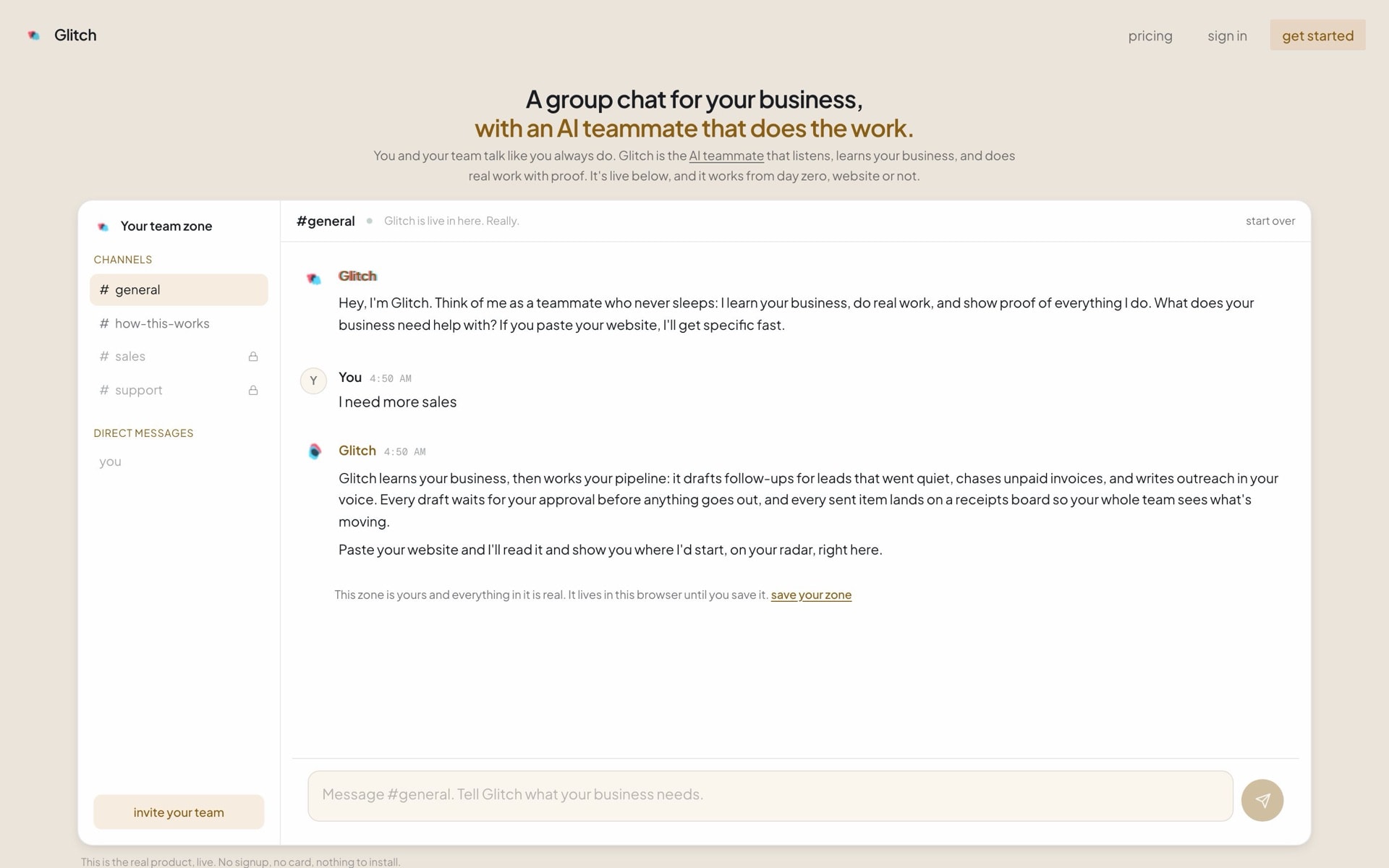Viewport: 1389px width, 868px height.
Task: Click the send message paper-plane button
Action: 1262,800
